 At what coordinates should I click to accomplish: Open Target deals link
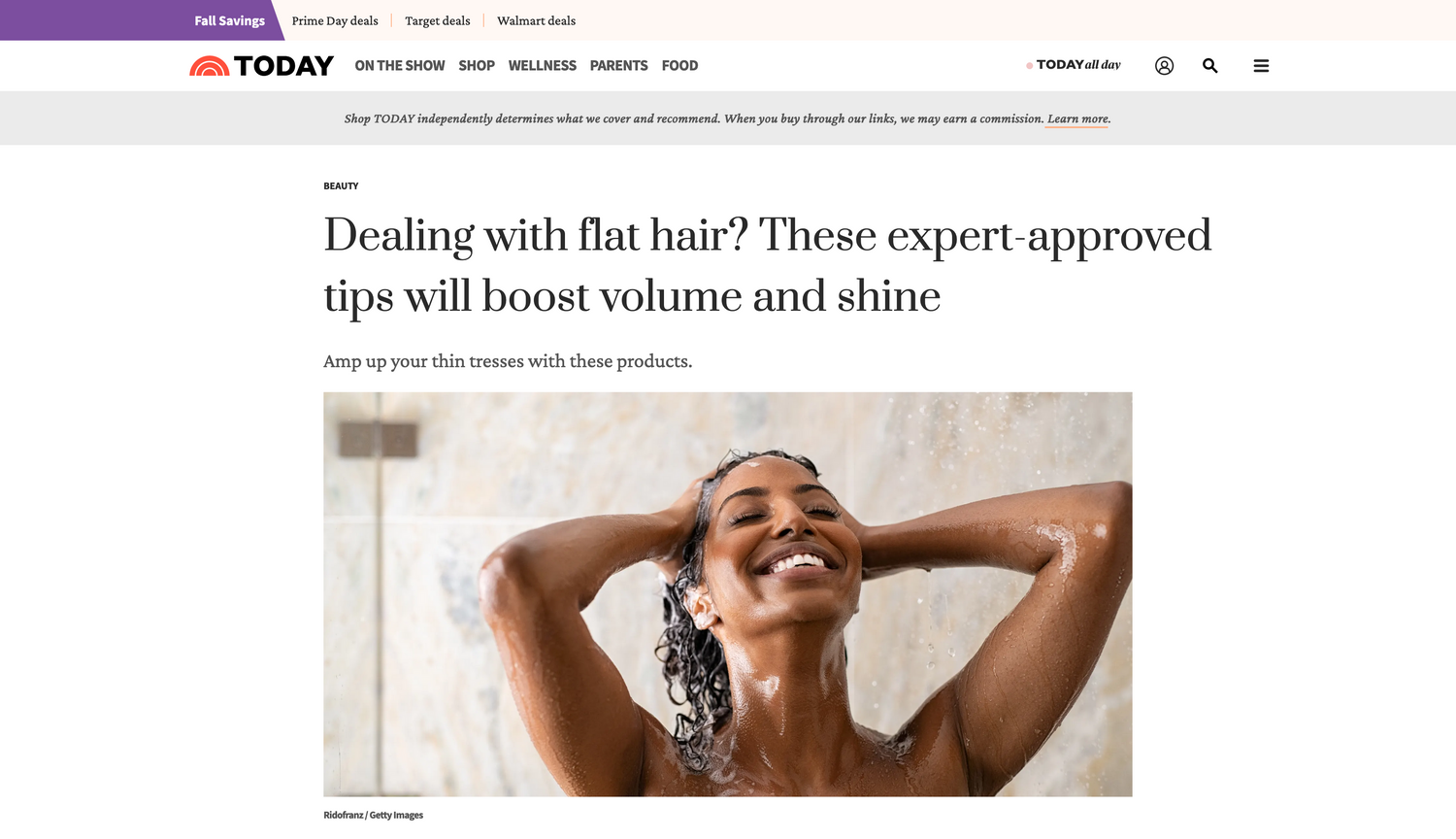coord(438,20)
